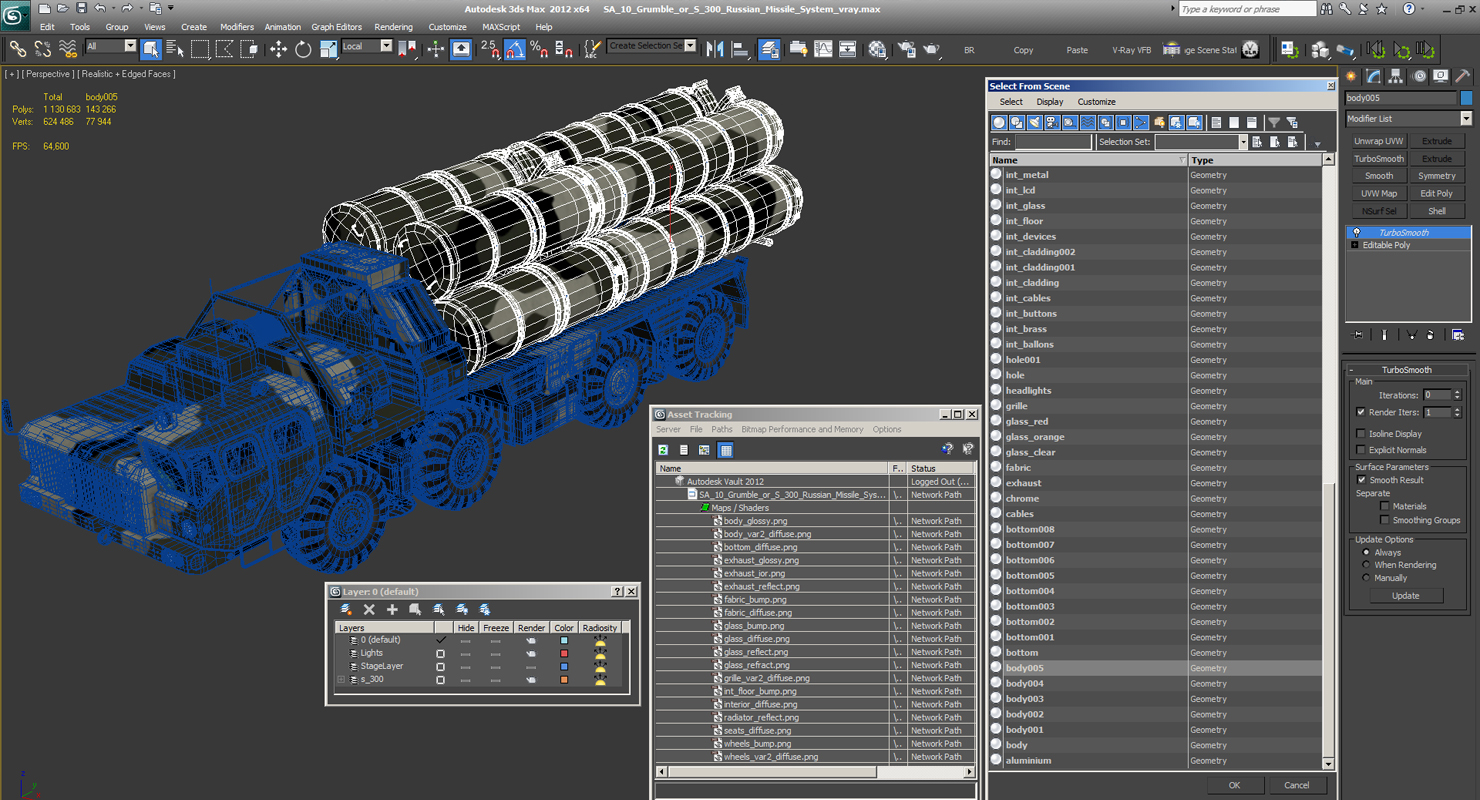
Task: Click the Cancel button in Select From Scene
Action: [x=1297, y=785]
